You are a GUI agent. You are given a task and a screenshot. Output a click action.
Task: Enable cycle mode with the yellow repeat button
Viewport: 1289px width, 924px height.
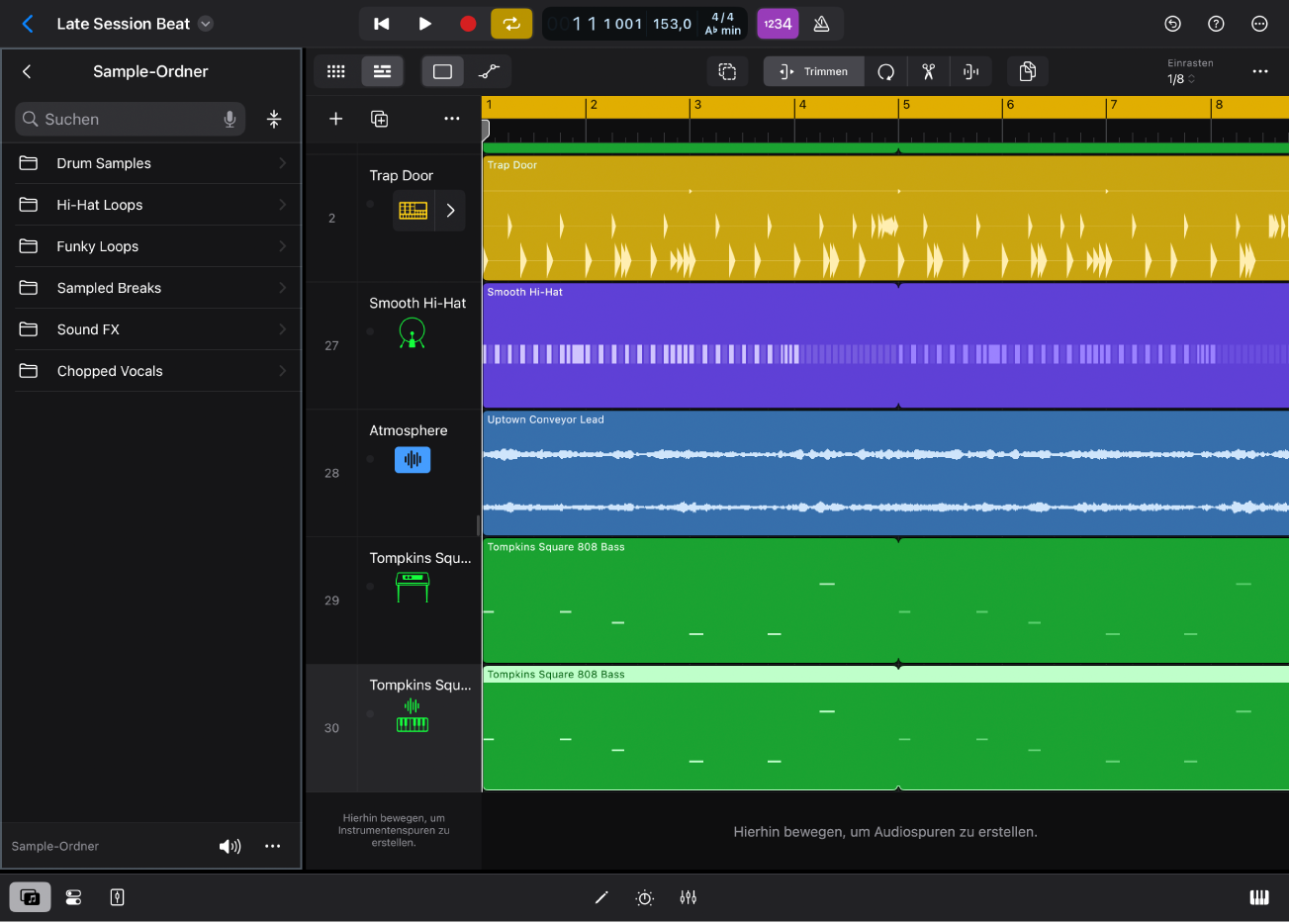coord(511,23)
